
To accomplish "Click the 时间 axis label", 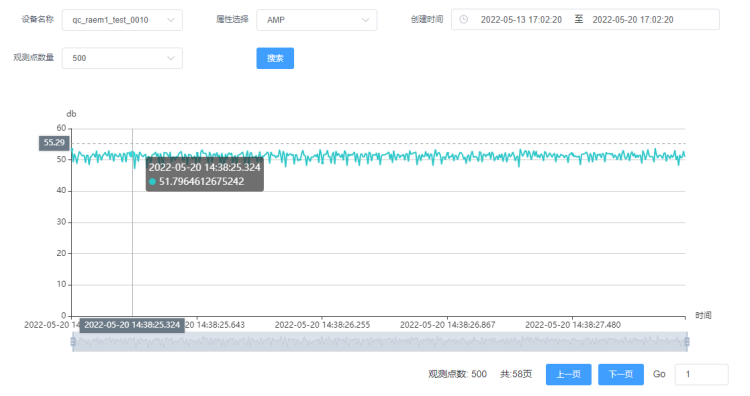I will [x=703, y=315].
